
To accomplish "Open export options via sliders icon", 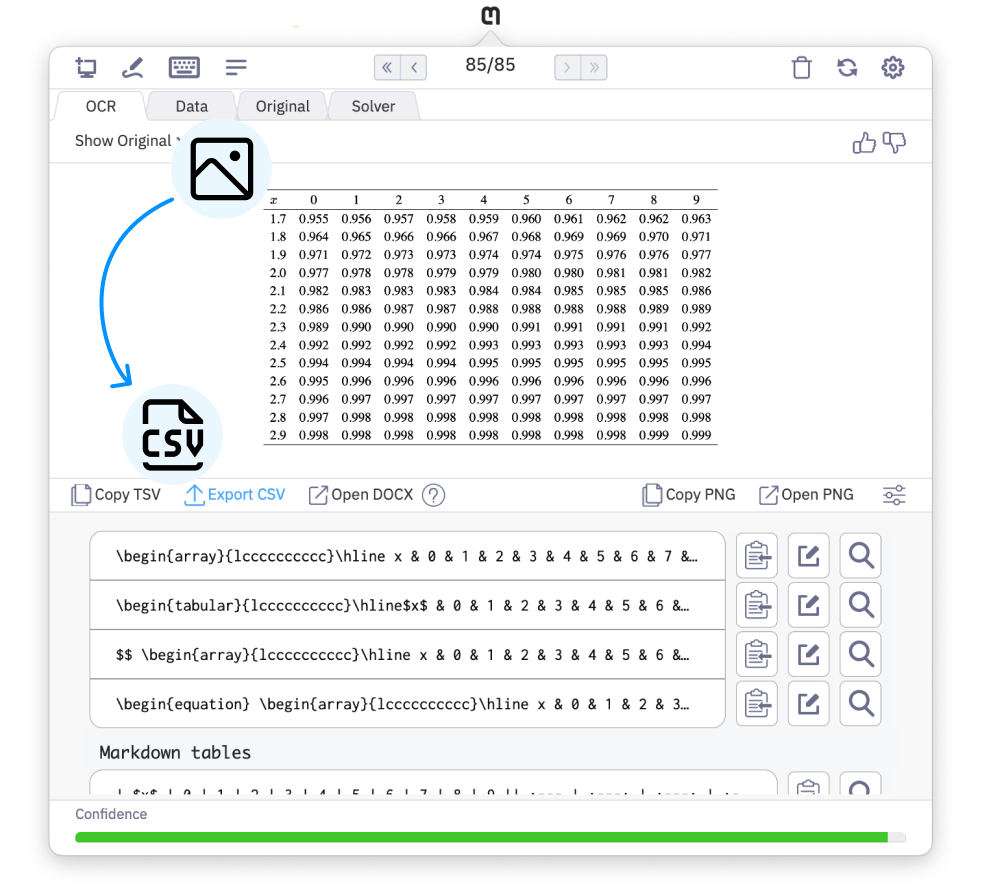I will tap(894, 494).
